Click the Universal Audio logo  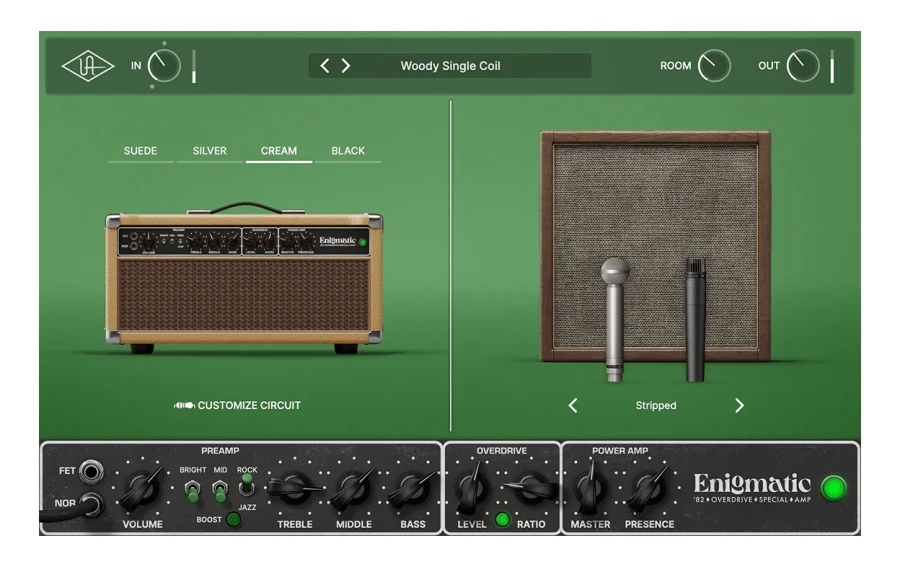point(88,66)
